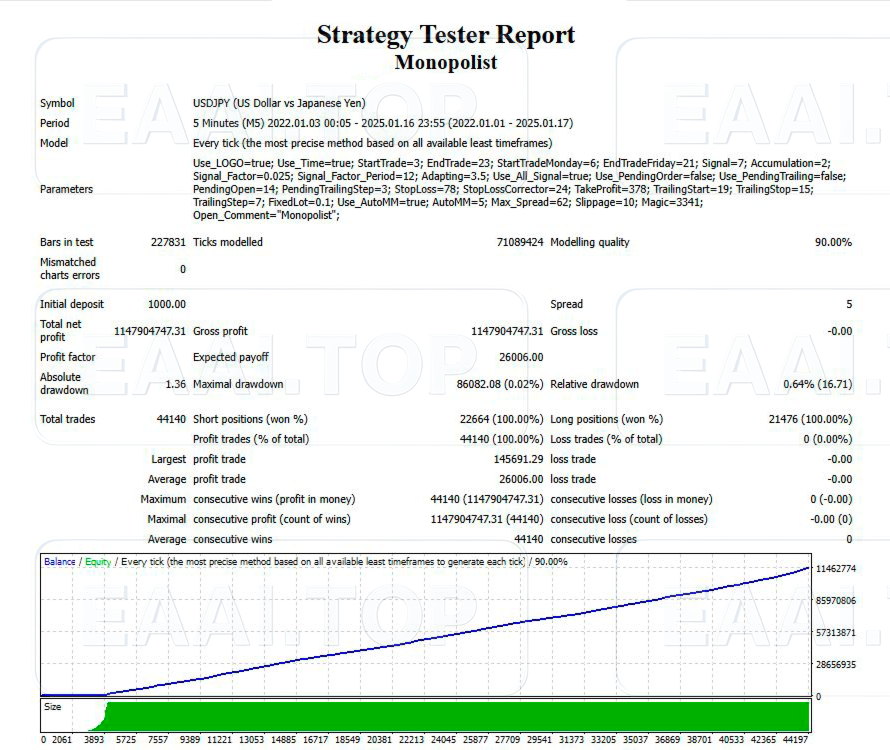Click the Period row date range value

tap(382, 123)
